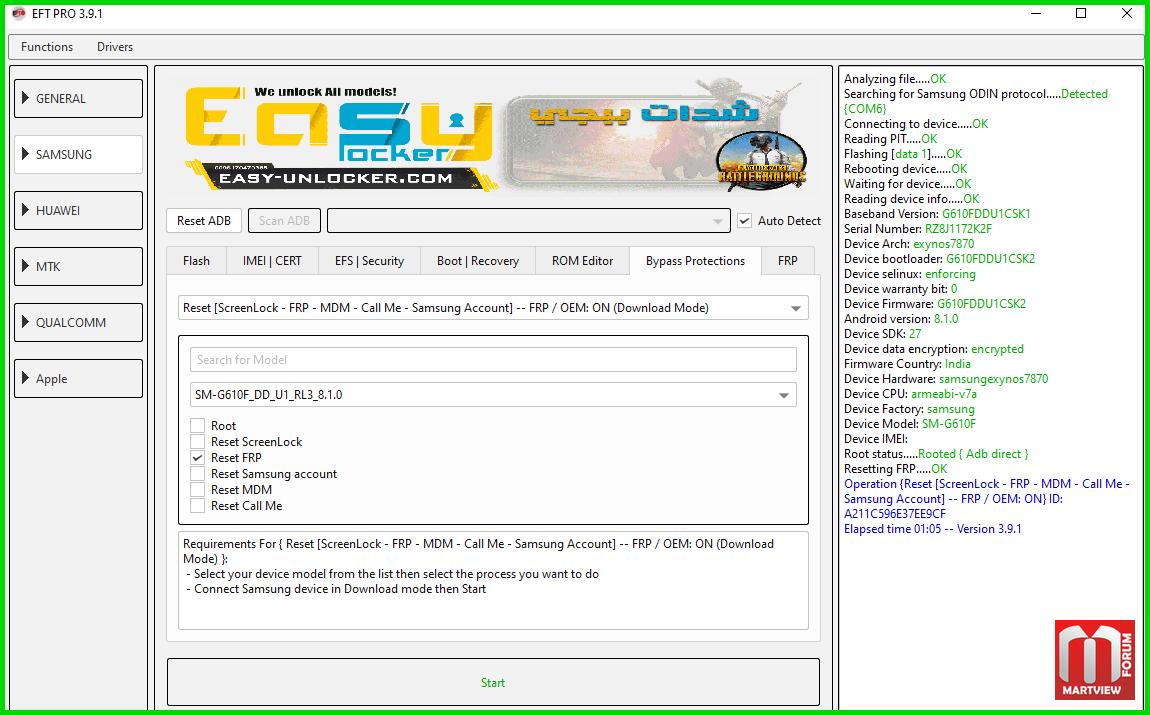Enable the Root checkbox
Image resolution: width=1150 pixels, height=715 pixels.
pos(198,426)
